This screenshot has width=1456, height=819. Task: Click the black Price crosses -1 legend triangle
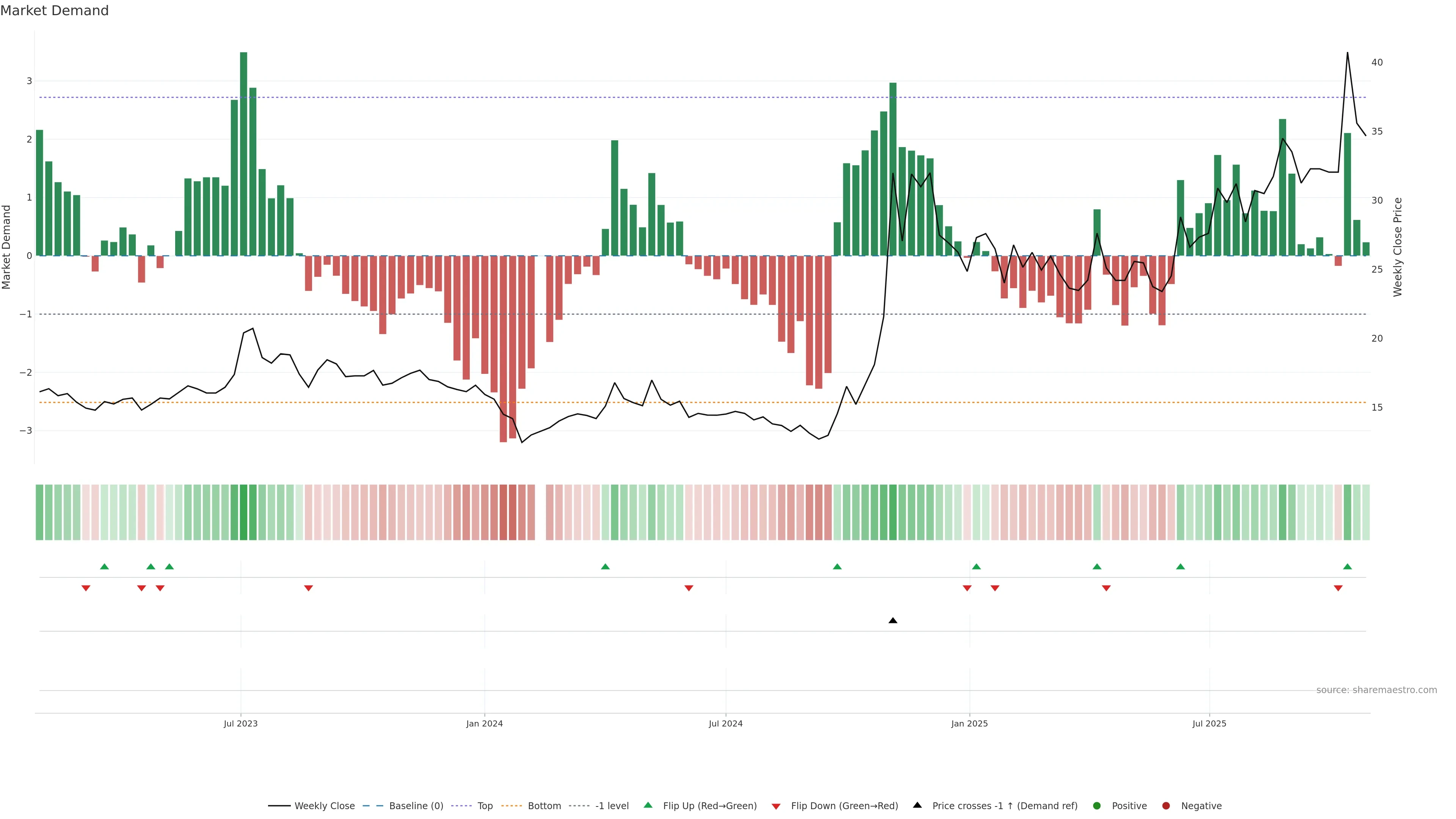[917, 805]
